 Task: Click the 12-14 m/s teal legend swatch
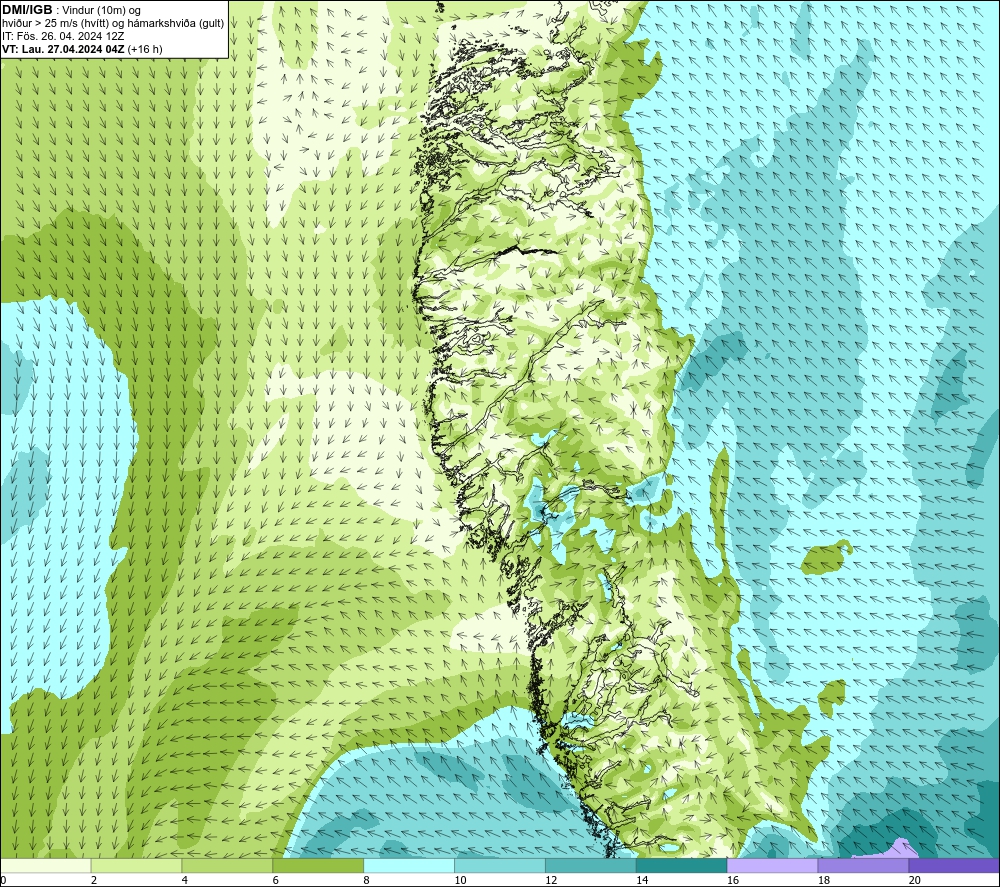coord(591,865)
